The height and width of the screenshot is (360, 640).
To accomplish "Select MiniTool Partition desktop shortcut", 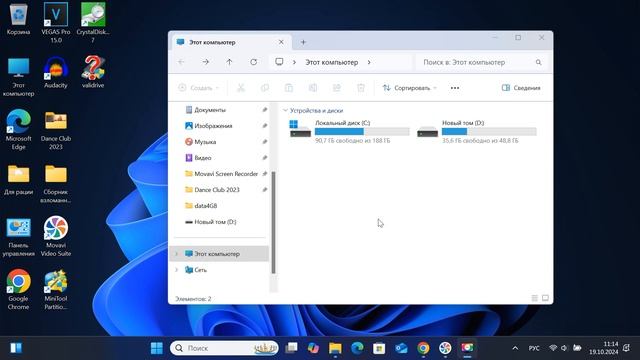I will [x=56, y=289].
